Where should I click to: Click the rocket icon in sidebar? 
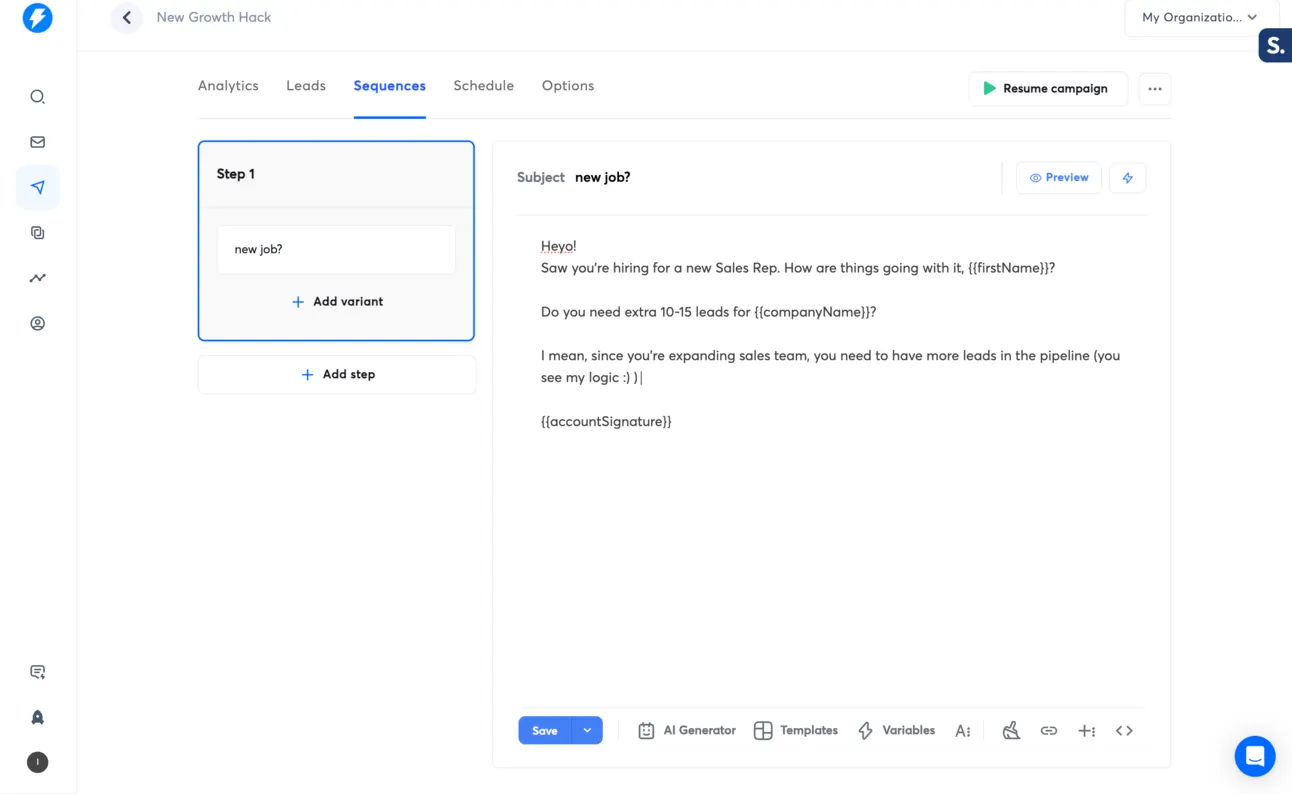38,717
